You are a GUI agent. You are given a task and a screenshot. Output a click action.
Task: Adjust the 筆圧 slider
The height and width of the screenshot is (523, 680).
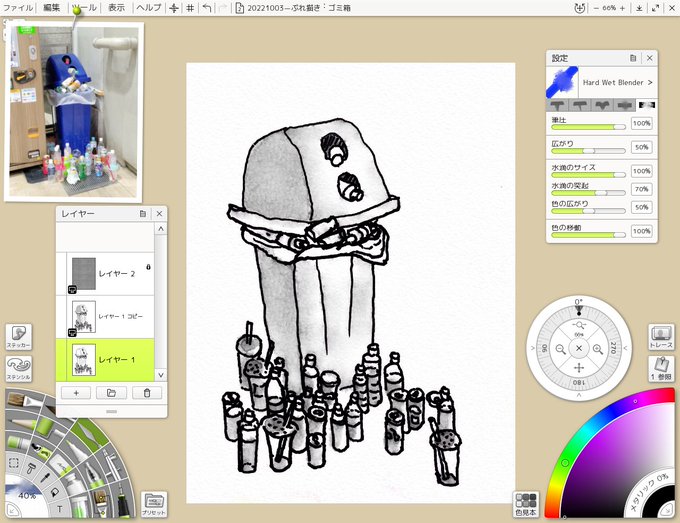[588, 127]
